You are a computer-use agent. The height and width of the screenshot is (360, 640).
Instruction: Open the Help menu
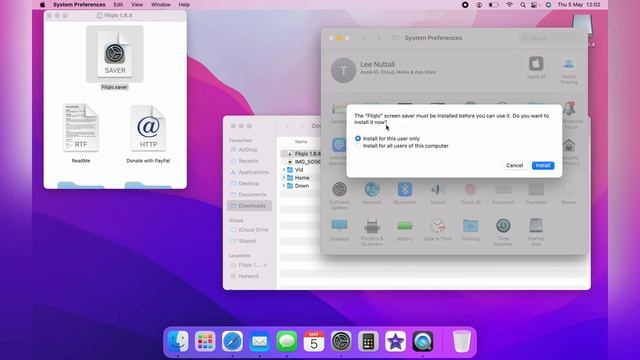click(x=184, y=4)
